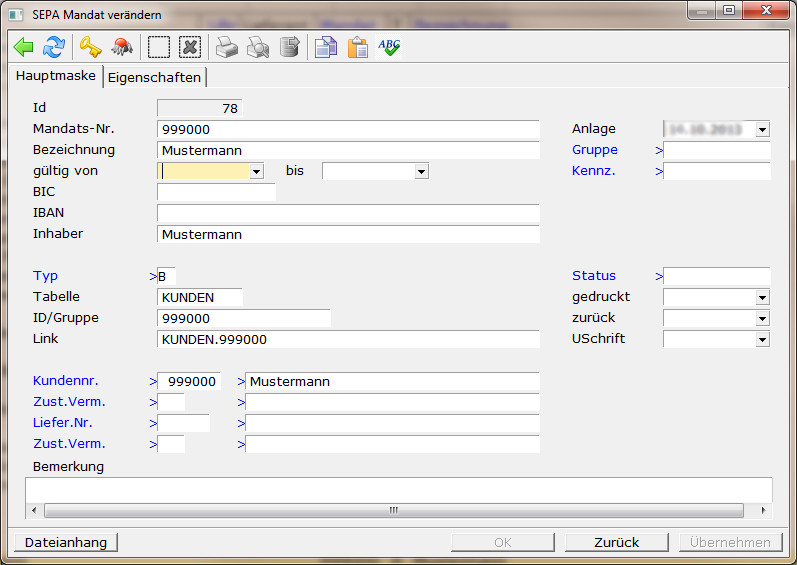Expand the 'USchrift' dropdown

[x=762, y=339]
